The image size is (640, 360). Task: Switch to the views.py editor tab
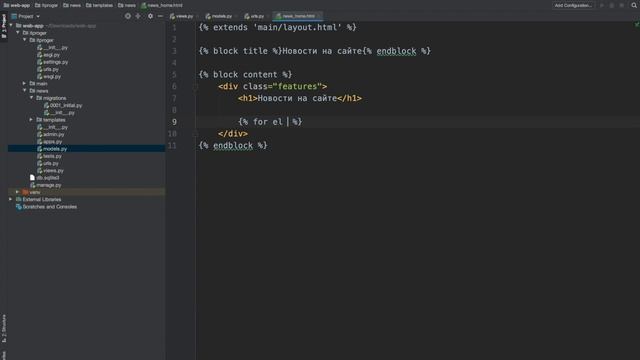182,16
